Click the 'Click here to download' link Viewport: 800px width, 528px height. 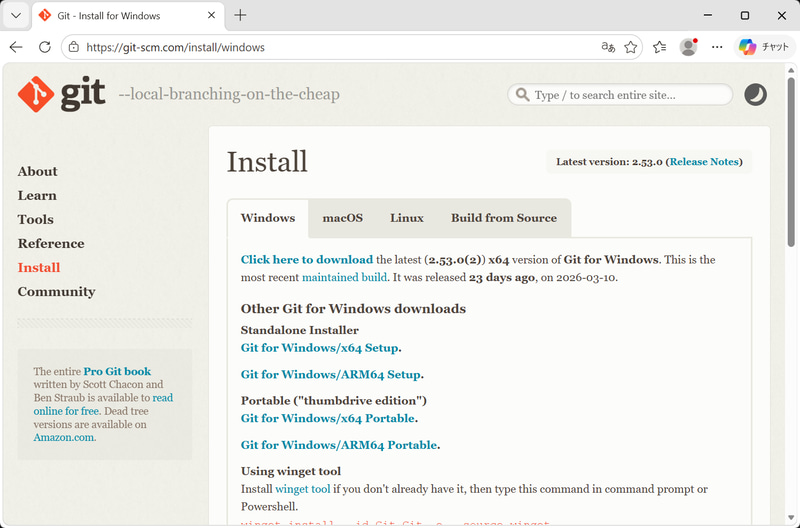(307, 260)
